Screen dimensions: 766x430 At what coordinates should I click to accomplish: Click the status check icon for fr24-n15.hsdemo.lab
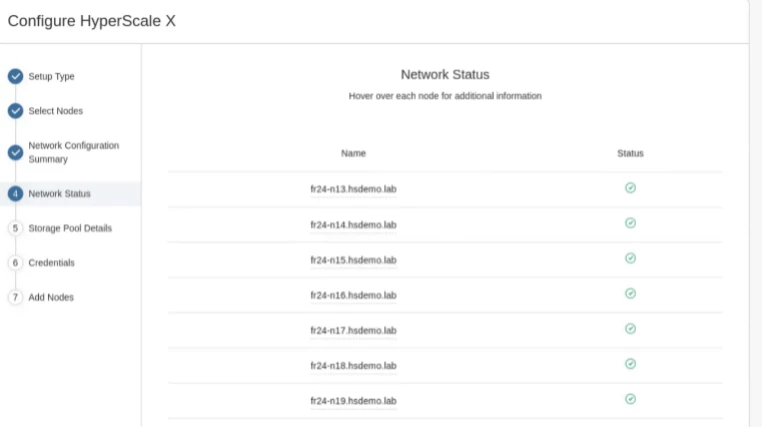point(630,258)
